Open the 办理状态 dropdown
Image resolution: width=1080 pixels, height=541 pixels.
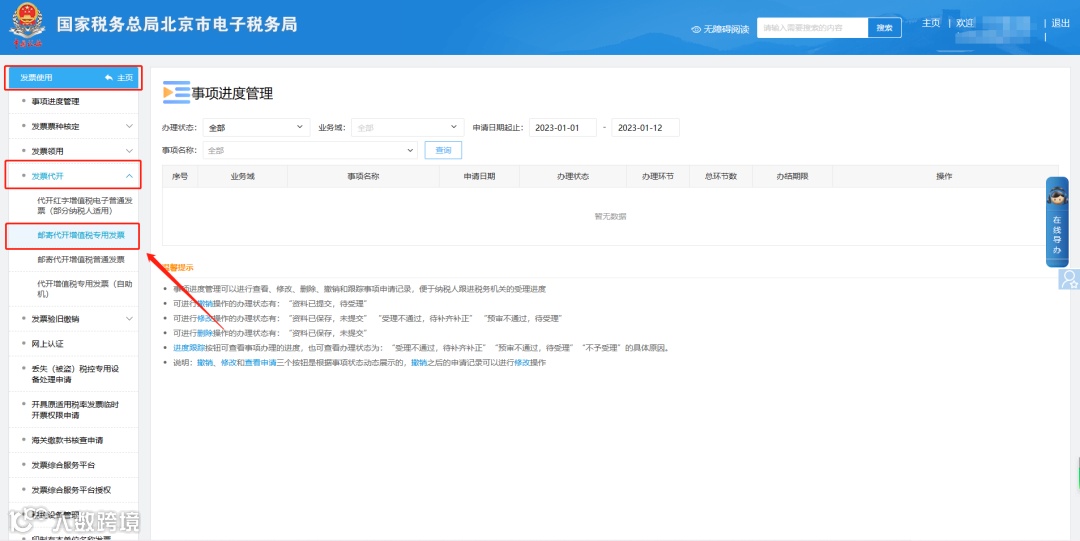tap(256, 127)
